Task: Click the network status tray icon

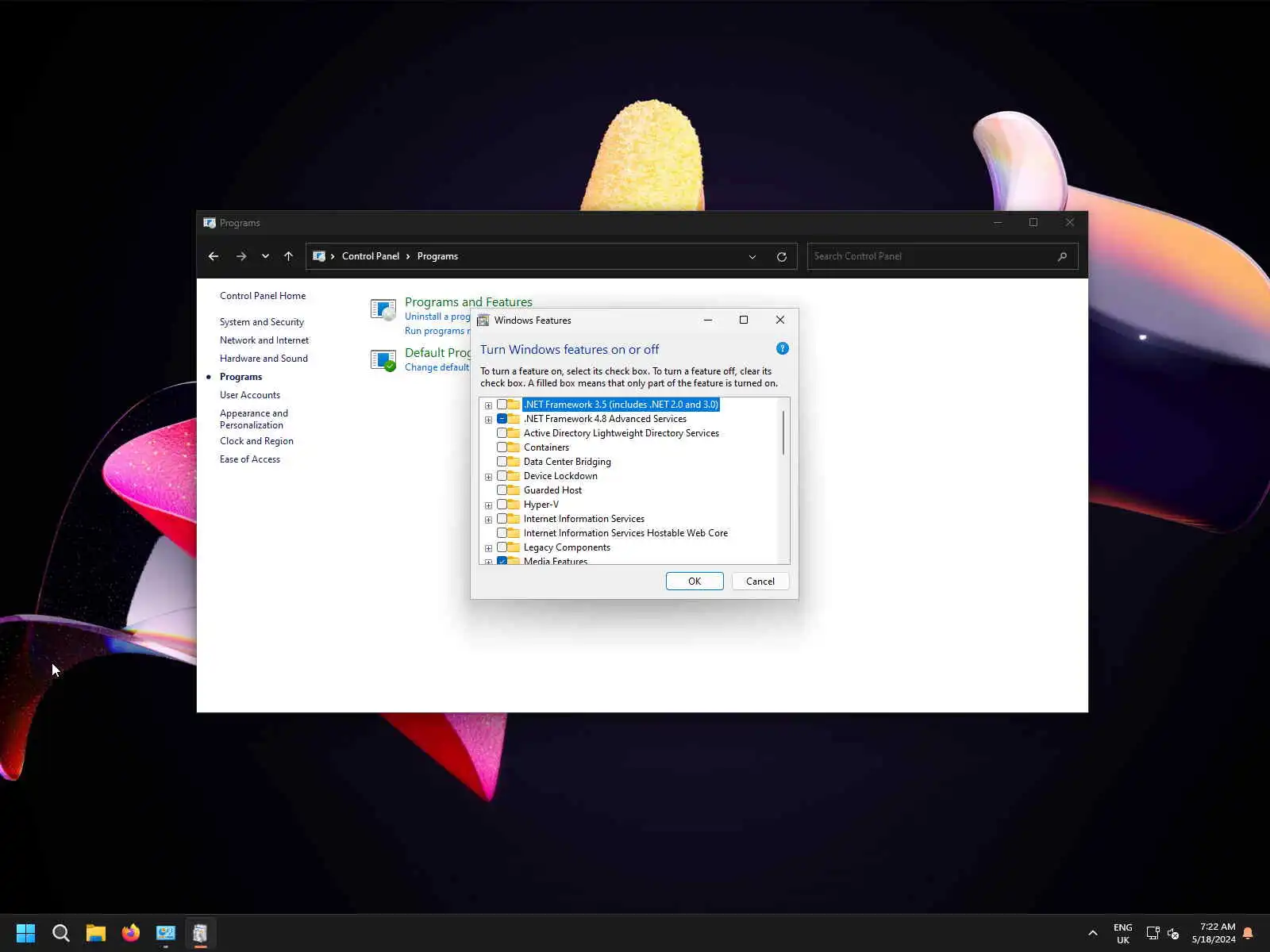Action: pos(1153,933)
